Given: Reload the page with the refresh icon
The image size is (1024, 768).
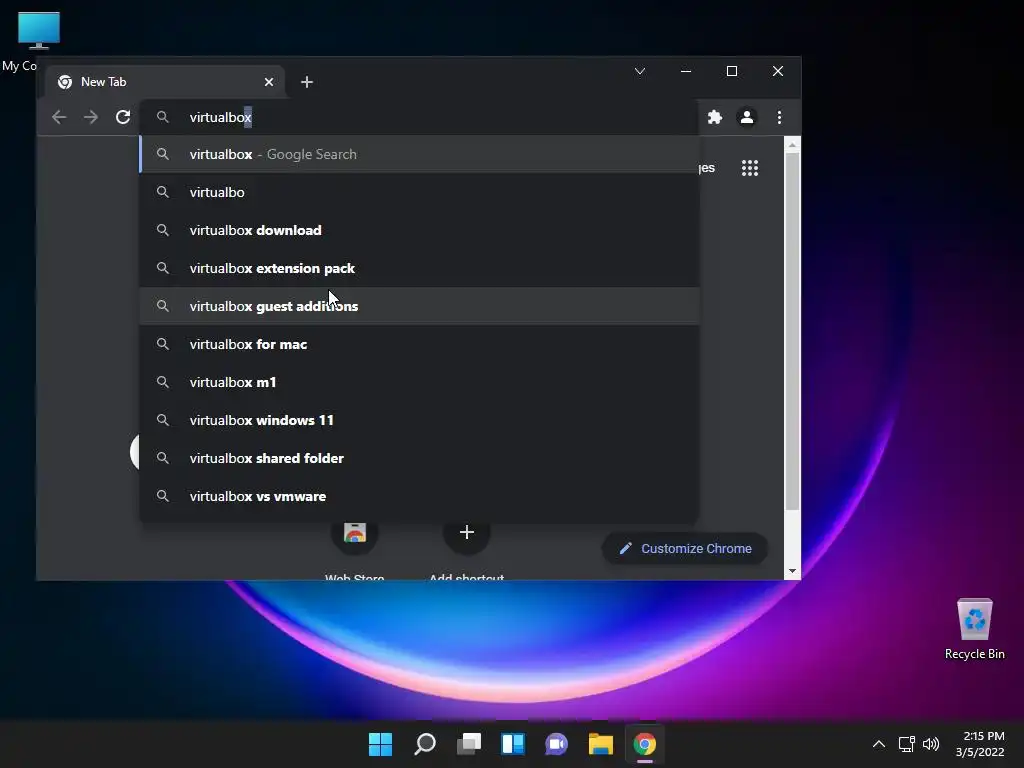Looking at the screenshot, I should tap(123, 118).
